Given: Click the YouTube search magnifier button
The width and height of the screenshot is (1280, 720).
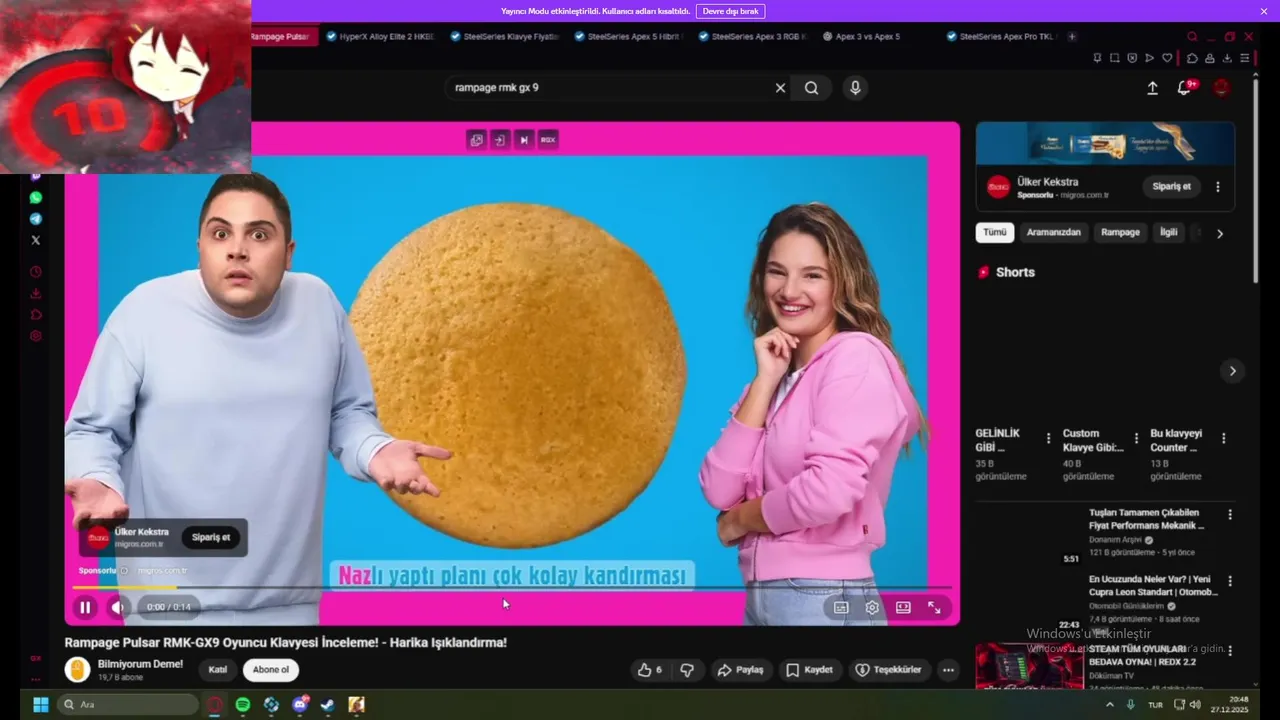Looking at the screenshot, I should click(812, 88).
